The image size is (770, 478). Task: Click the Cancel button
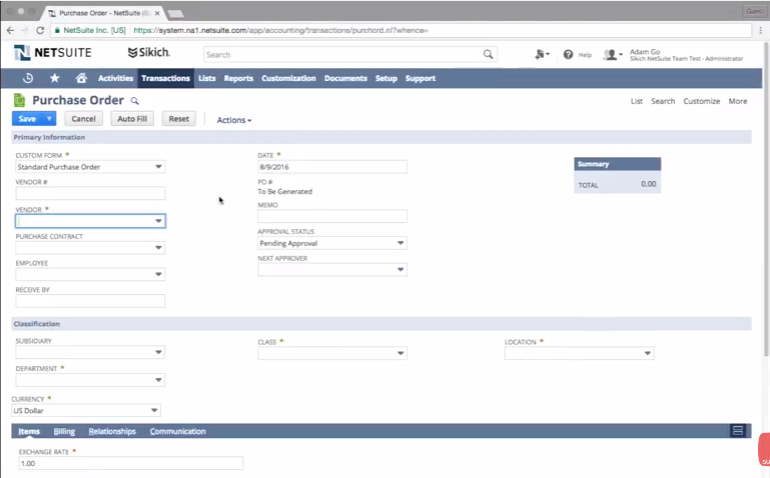[84, 119]
